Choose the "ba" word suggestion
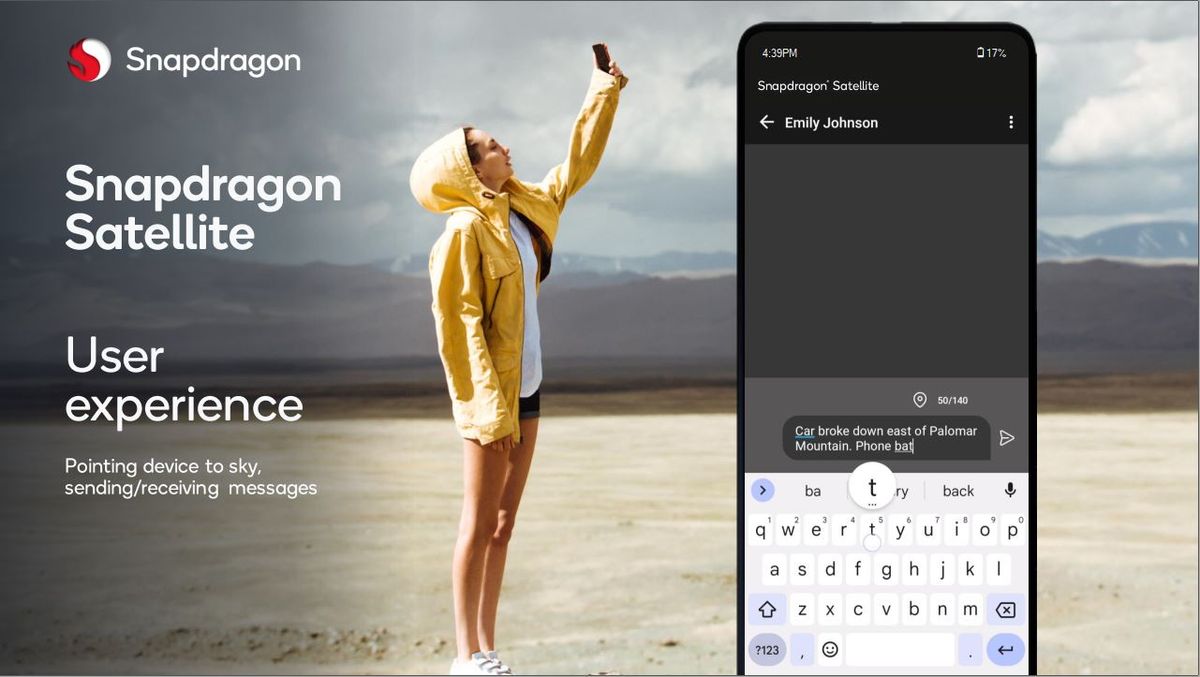The width and height of the screenshot is (1200, 677). point(813,491)
